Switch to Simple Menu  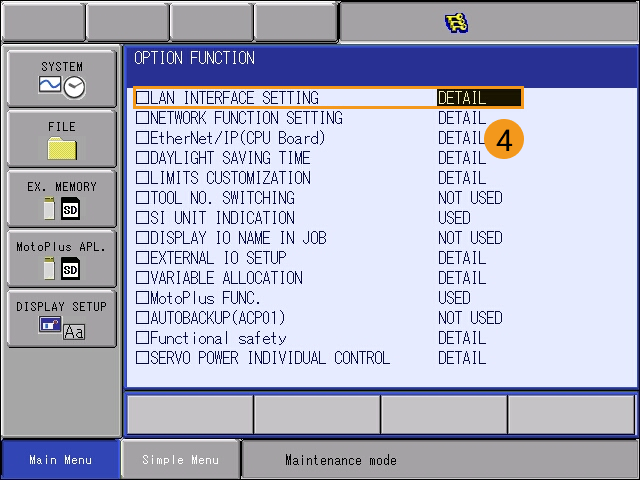(180, 460)
